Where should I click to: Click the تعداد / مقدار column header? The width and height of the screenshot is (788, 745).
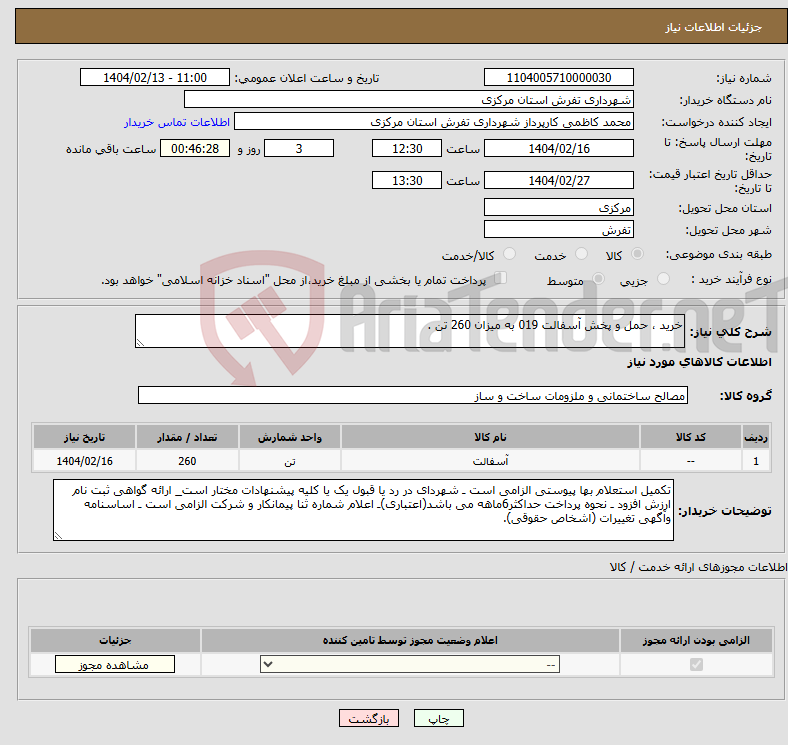click(x=187, y=437)
